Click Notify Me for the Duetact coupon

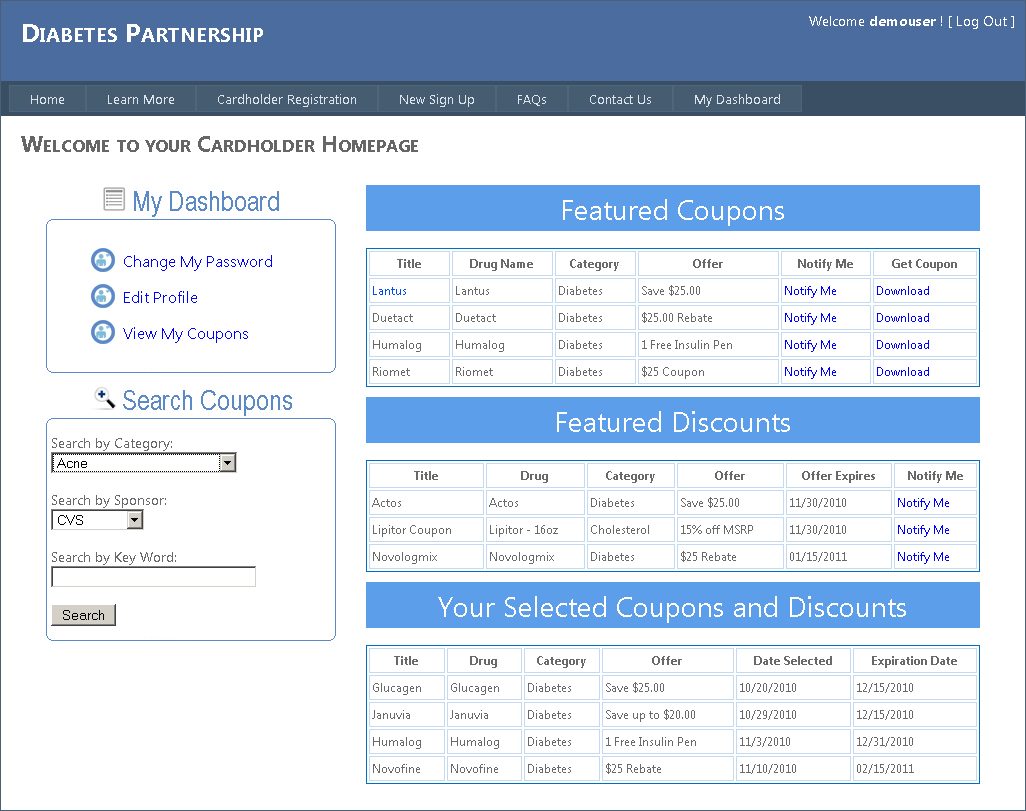click(810, 317)
